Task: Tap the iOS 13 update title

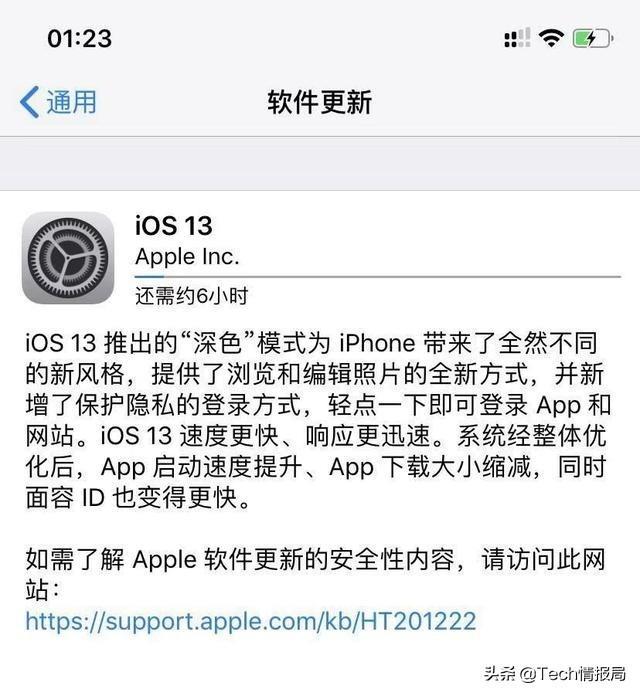Action: pyautogui.click(x=174, y=225)
